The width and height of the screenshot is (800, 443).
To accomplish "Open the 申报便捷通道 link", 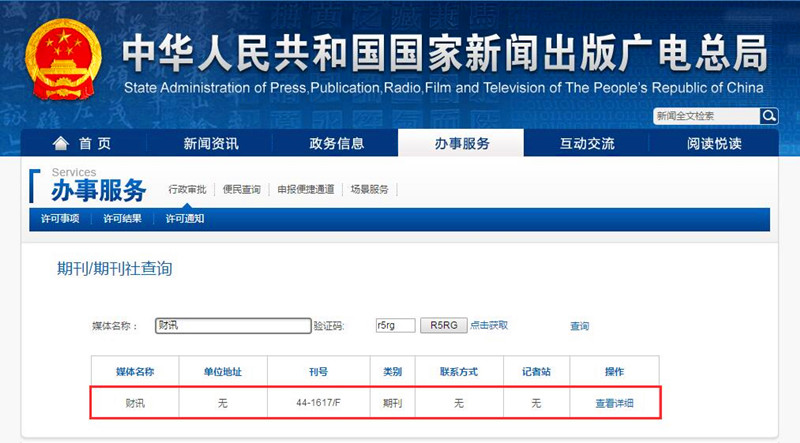I will pyautogui.click(x=306, y=189).
